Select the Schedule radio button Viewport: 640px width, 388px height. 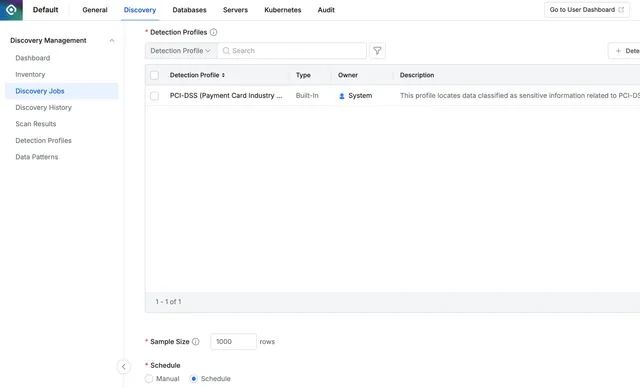coord(194,379)
